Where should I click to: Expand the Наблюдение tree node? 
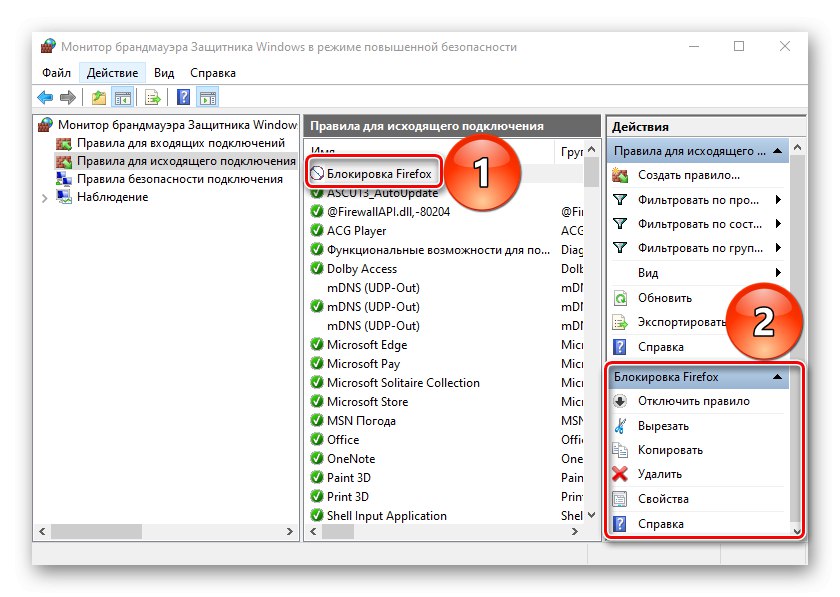[x=44, y=197]
